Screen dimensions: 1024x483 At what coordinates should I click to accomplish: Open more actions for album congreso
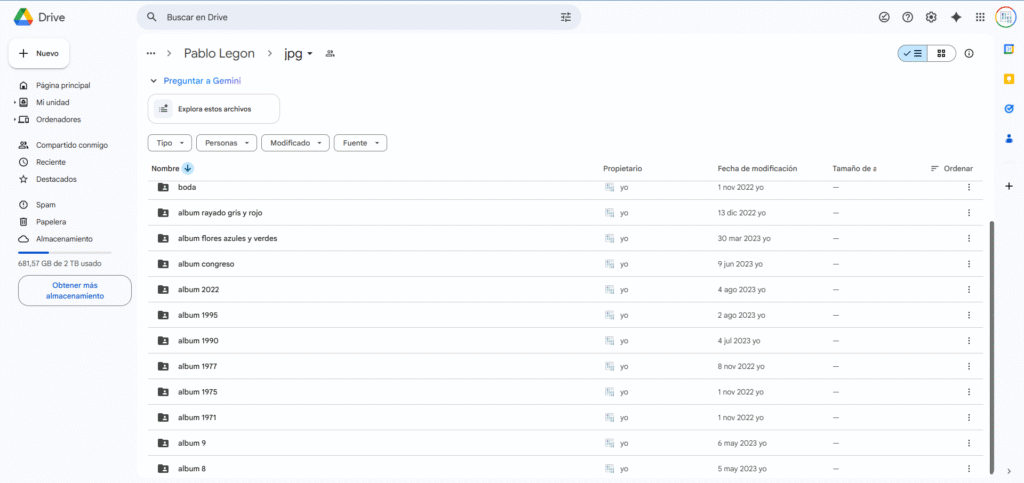(x=969, y=264)
